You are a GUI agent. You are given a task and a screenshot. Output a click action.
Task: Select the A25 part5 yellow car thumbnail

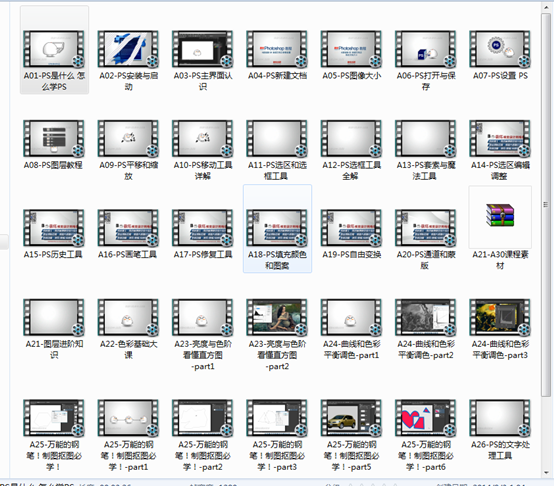pyautogui.click(x=351, y=418)
